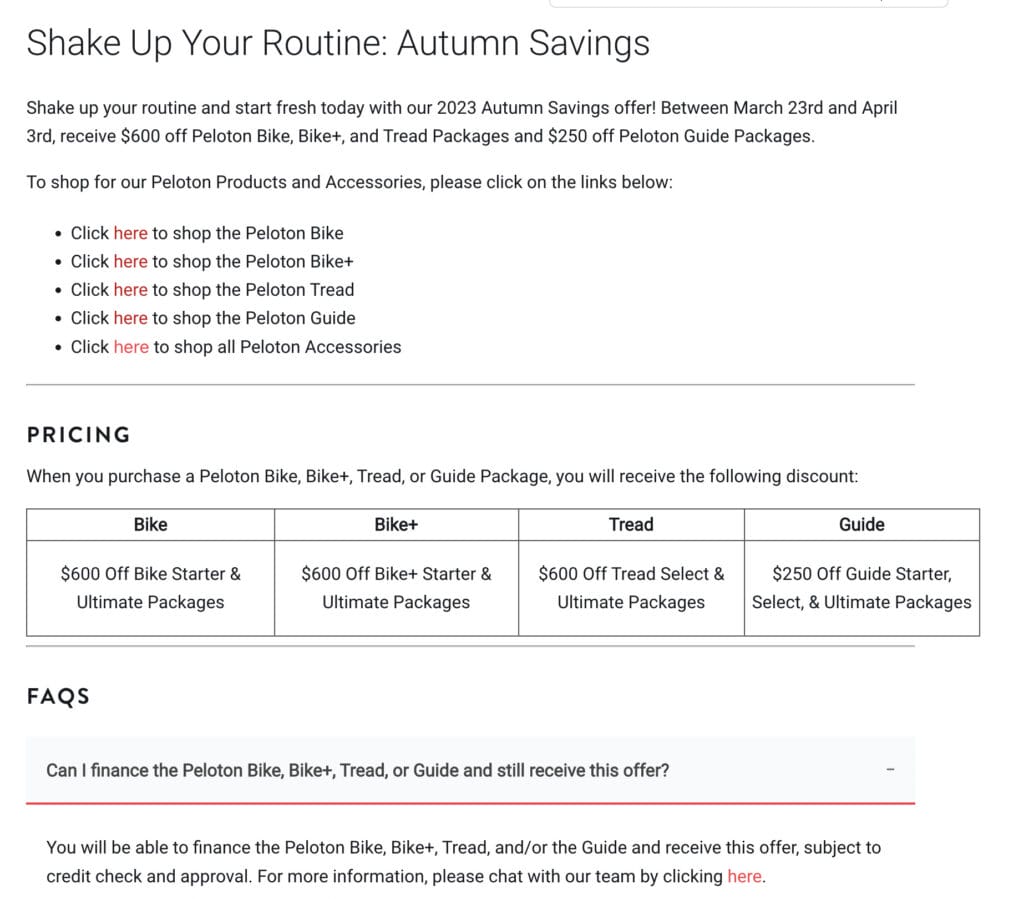Viewport: 1024px width, 899px height.
Task: Click the 'here' chat link in the FAQ answer
Action: pyautogui.click(x=744, y=876)
